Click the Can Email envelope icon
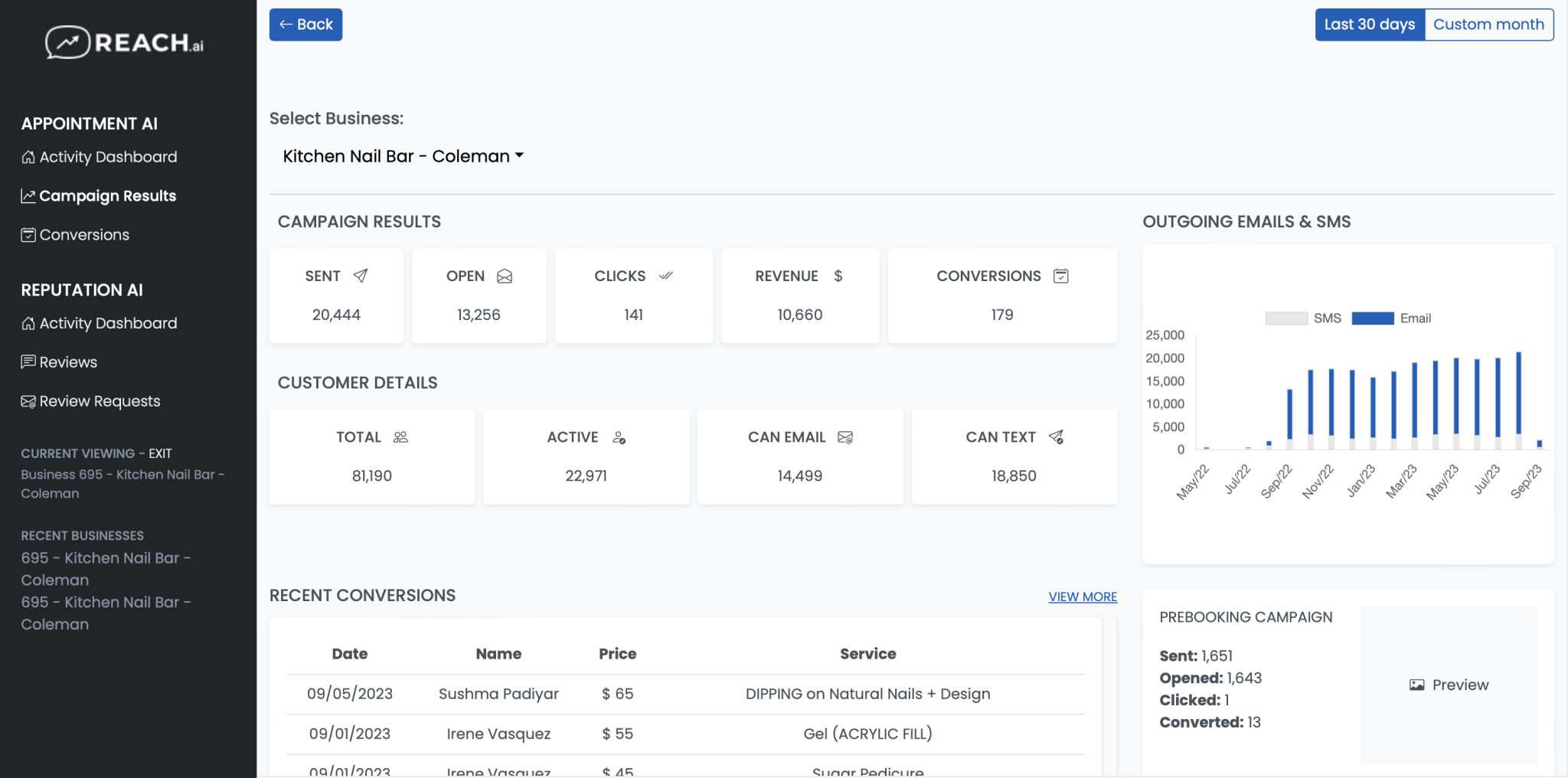Viewport: 1568px width, 778px height. tap(844, 437)
